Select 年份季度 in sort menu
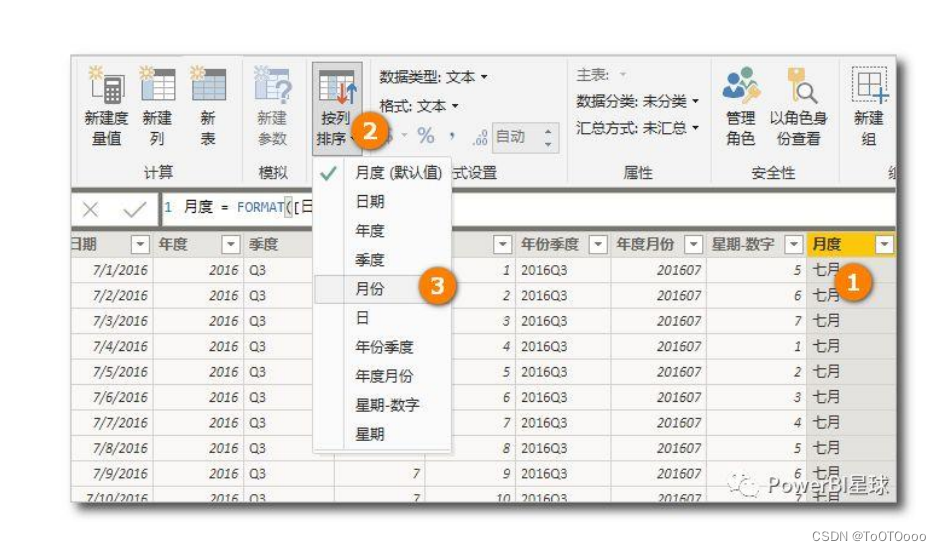 (382, 347)
